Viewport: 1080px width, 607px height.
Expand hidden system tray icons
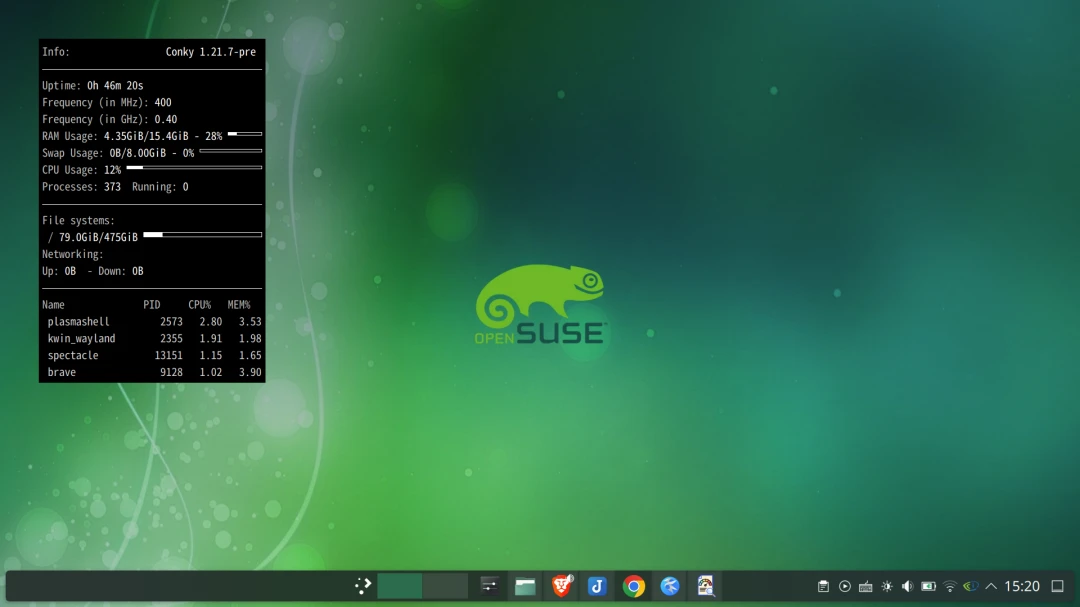click(x=991, y=587)
